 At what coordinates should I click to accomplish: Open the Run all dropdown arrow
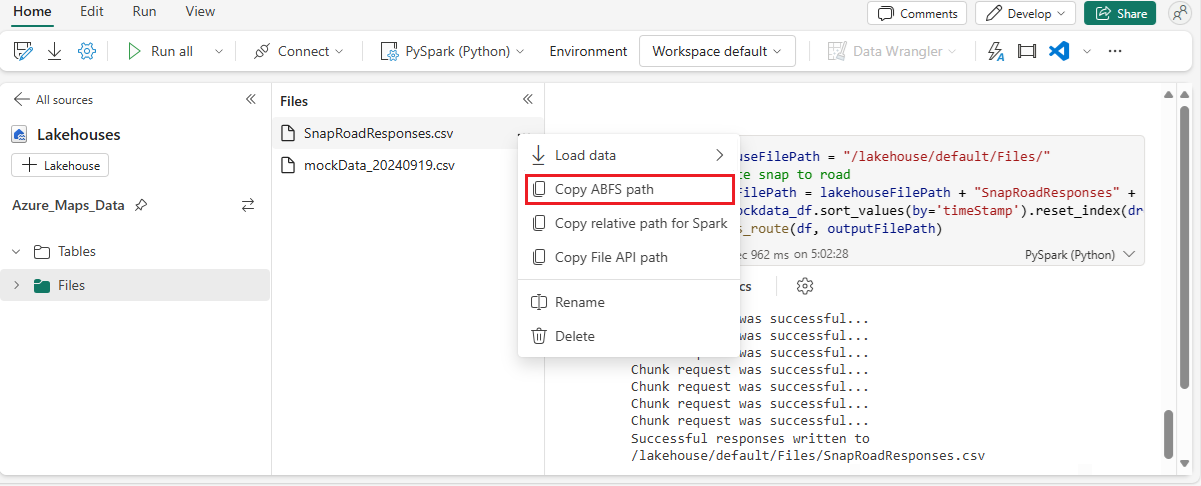[x=218, y=51]
